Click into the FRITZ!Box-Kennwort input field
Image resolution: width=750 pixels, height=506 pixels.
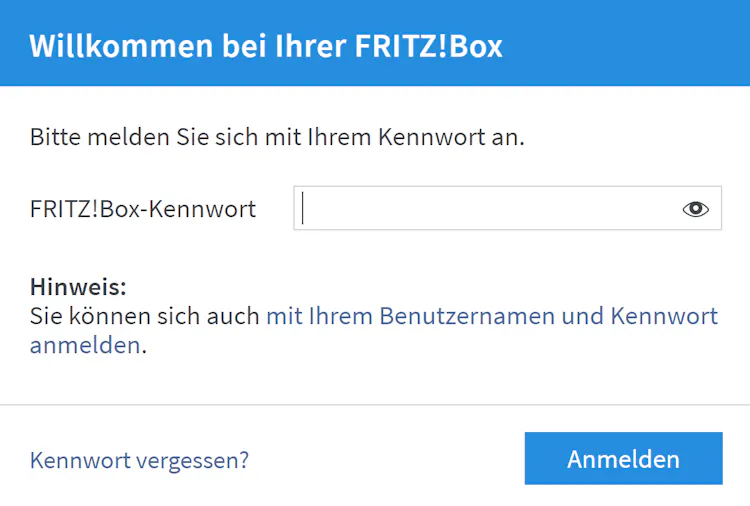coord(490,209)
